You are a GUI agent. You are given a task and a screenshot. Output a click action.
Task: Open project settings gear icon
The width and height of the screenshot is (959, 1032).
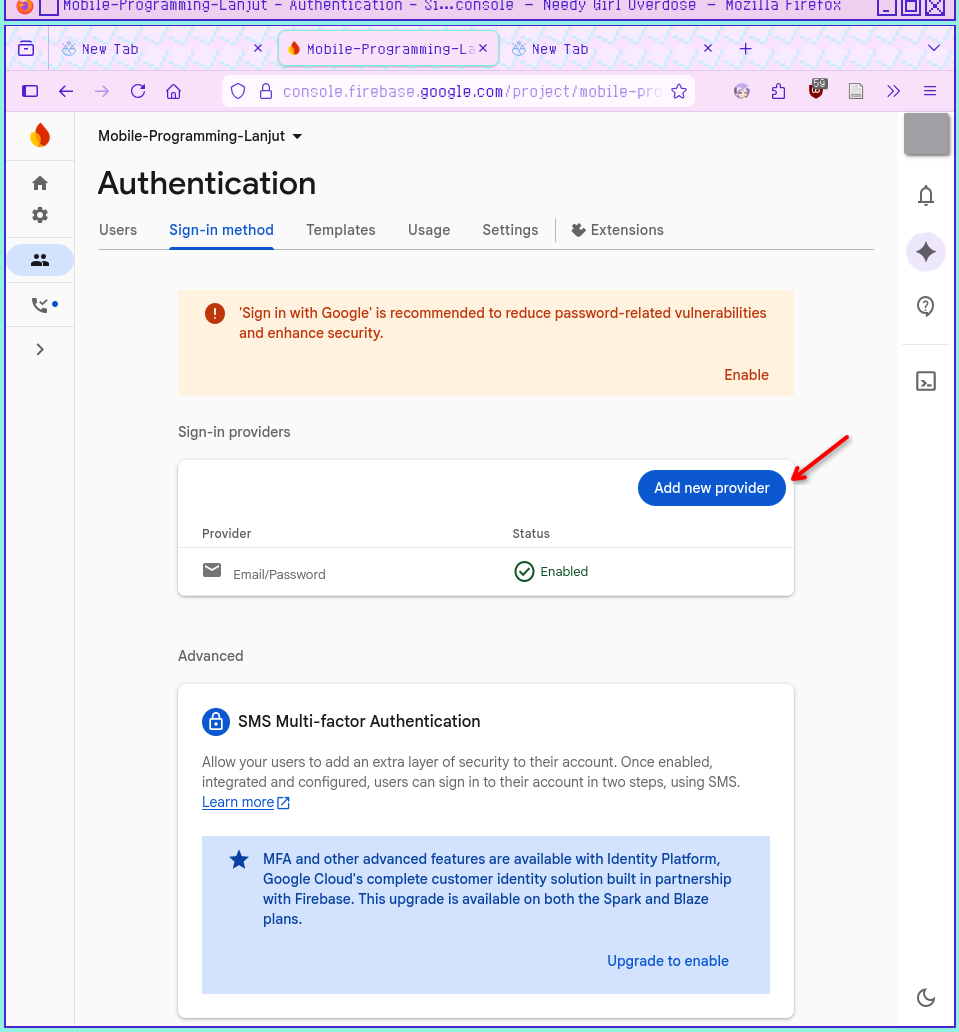[x=40, y=215]
